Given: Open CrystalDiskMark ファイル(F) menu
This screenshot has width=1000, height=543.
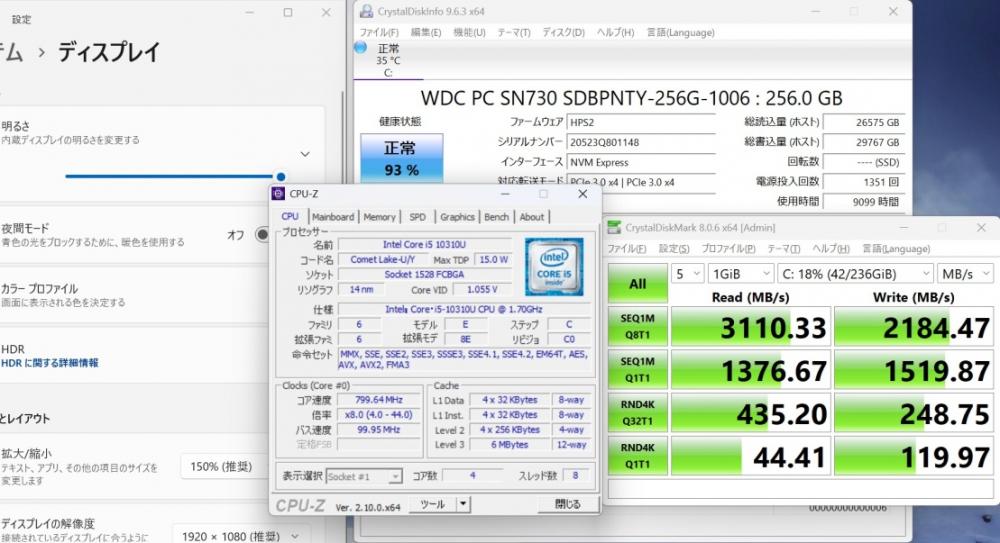Looking at the screenshot, I should pos(626,249).
